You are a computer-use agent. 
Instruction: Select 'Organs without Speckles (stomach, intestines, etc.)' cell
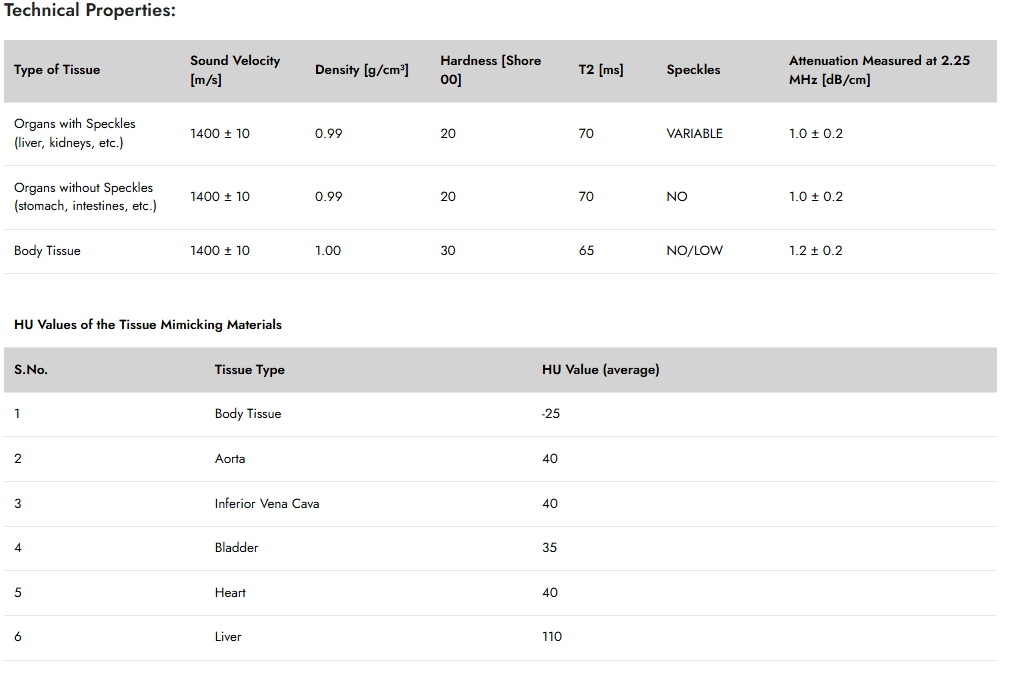pyautogui.click(x=85, y=196)
